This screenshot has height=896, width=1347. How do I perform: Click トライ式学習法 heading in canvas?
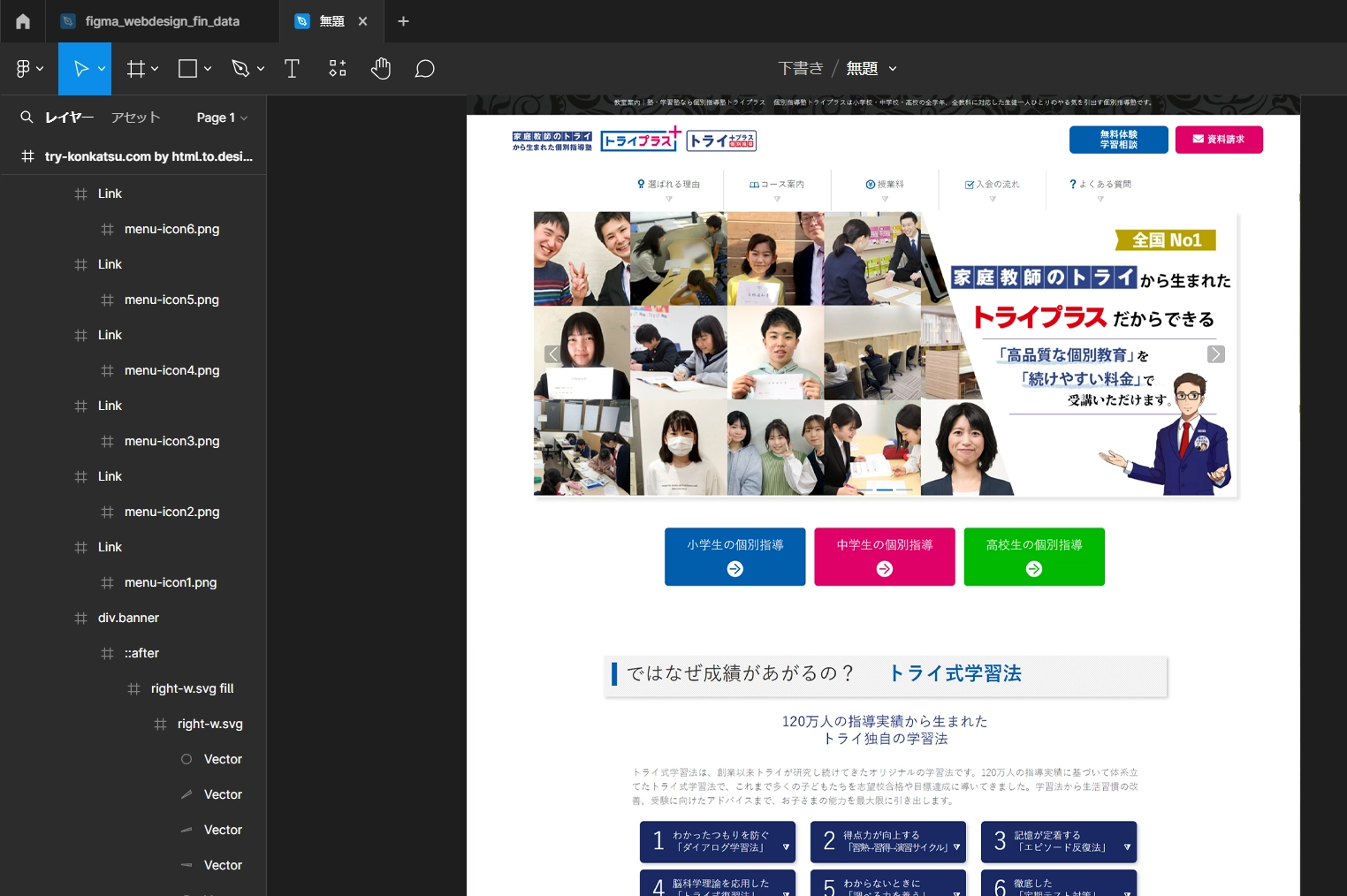(955, 673)
